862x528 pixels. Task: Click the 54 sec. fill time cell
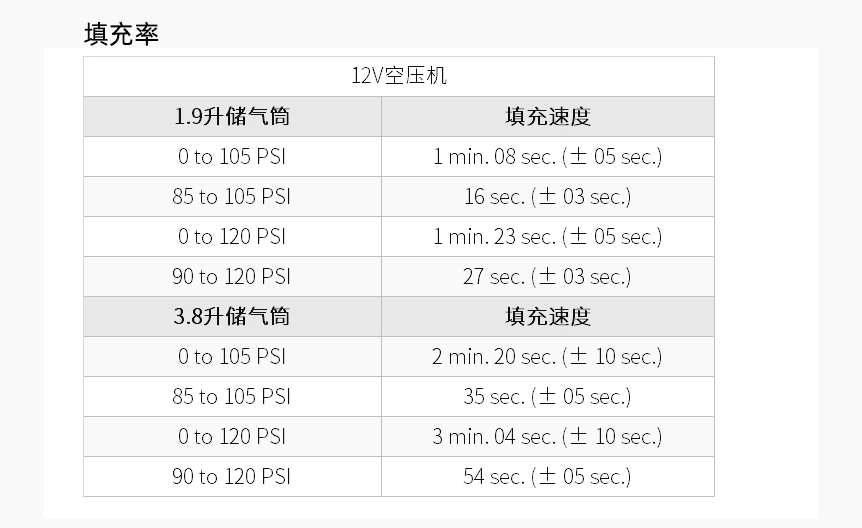(548, 476)
